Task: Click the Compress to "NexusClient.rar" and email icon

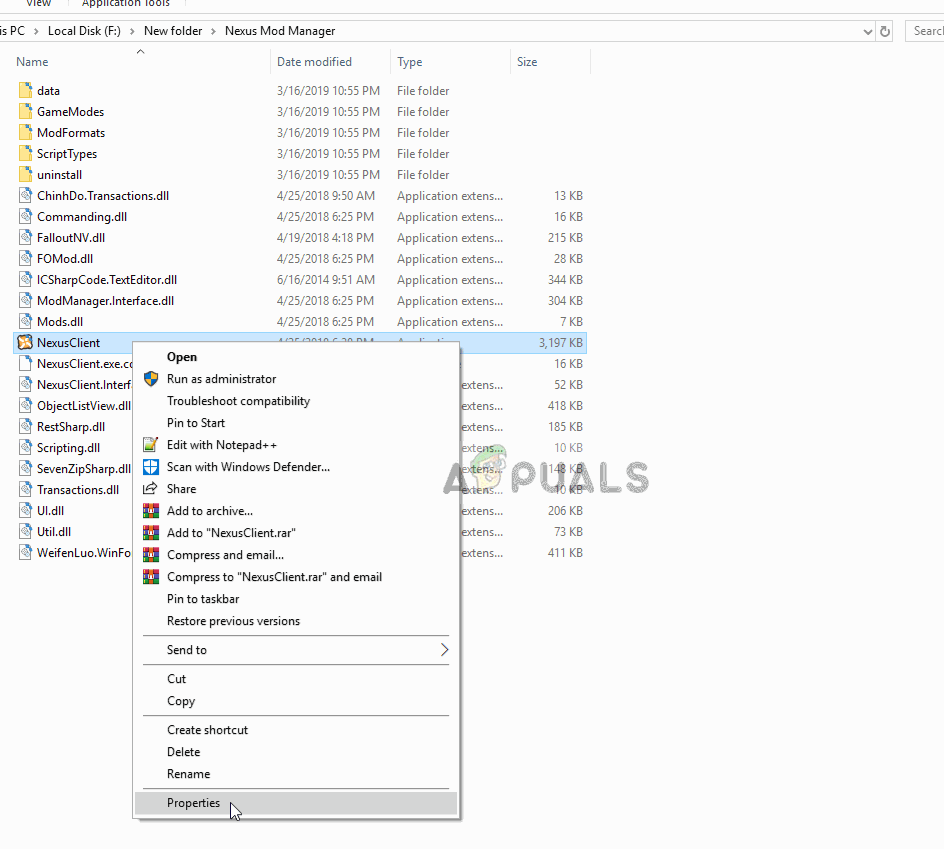Action: [x=151, y=577]
